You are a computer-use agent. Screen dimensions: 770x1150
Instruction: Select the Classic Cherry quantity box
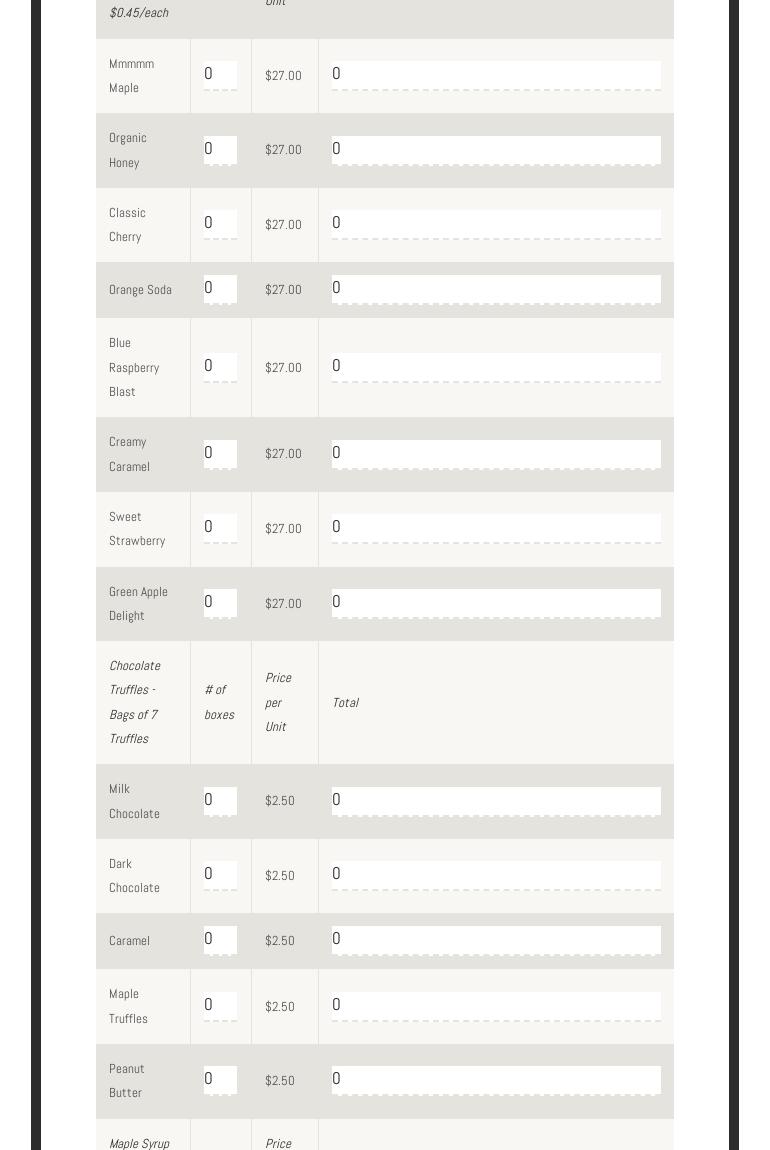[220, 224]
